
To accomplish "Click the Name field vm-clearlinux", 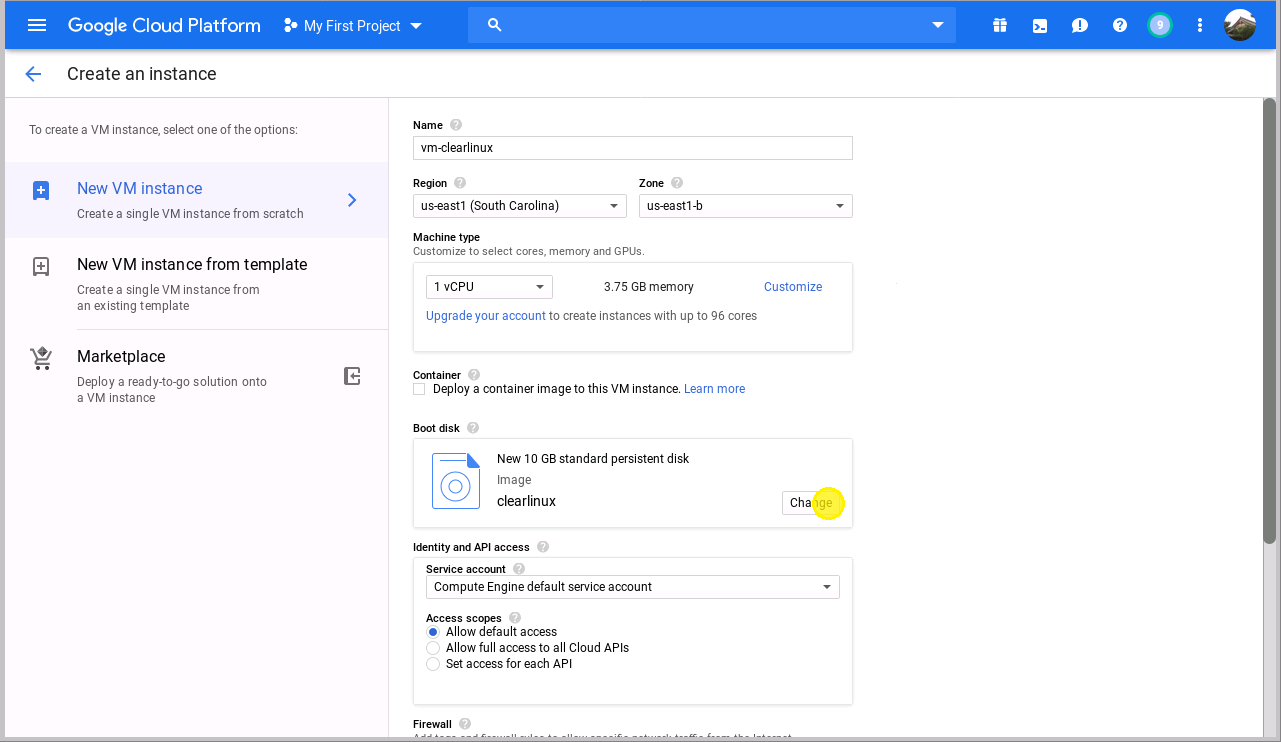I will click(x=633, y=148).
